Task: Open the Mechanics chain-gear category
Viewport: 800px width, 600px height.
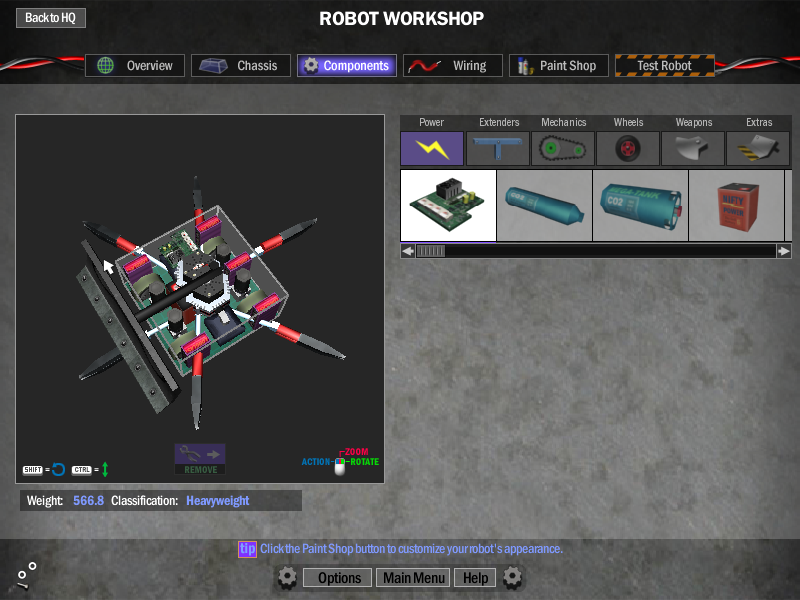Action: click(x=563, y=149)
